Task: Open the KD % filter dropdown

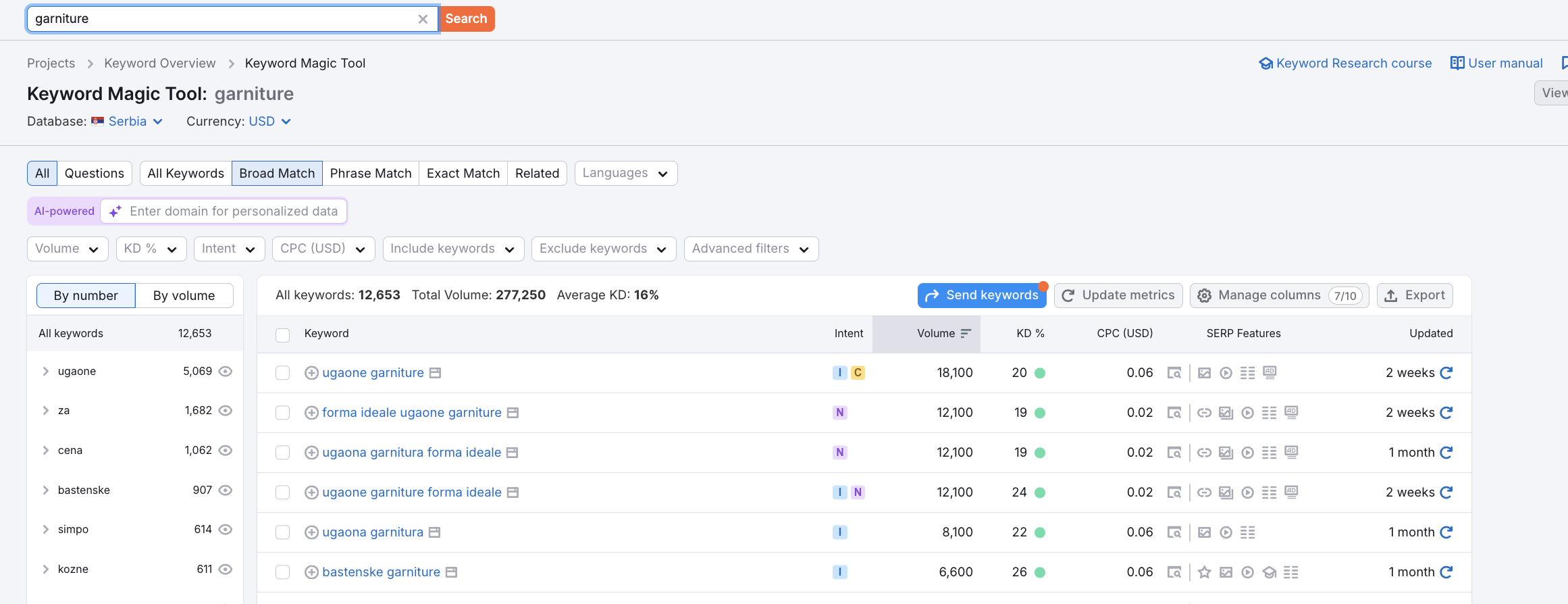Action: (x=151, y=249)
